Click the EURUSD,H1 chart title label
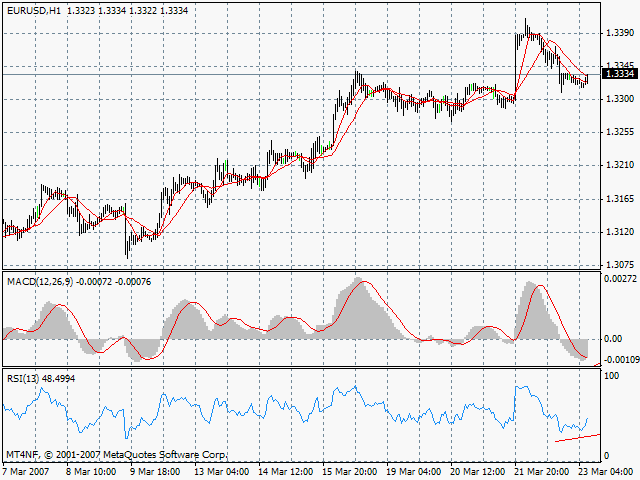Screen dimensions: 640x480 pyautogui.click(x=31, y=9)
